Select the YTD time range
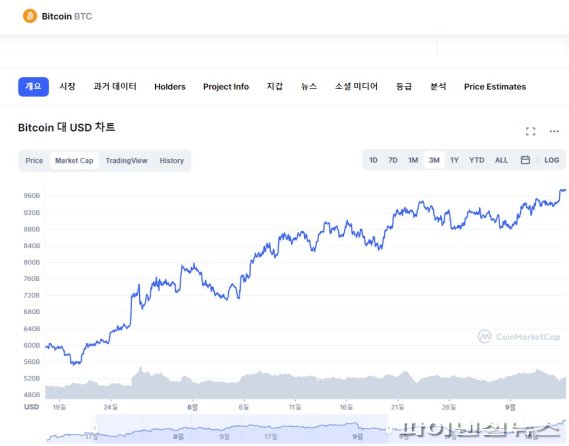 pyautogui.click(x=476, y=160)
